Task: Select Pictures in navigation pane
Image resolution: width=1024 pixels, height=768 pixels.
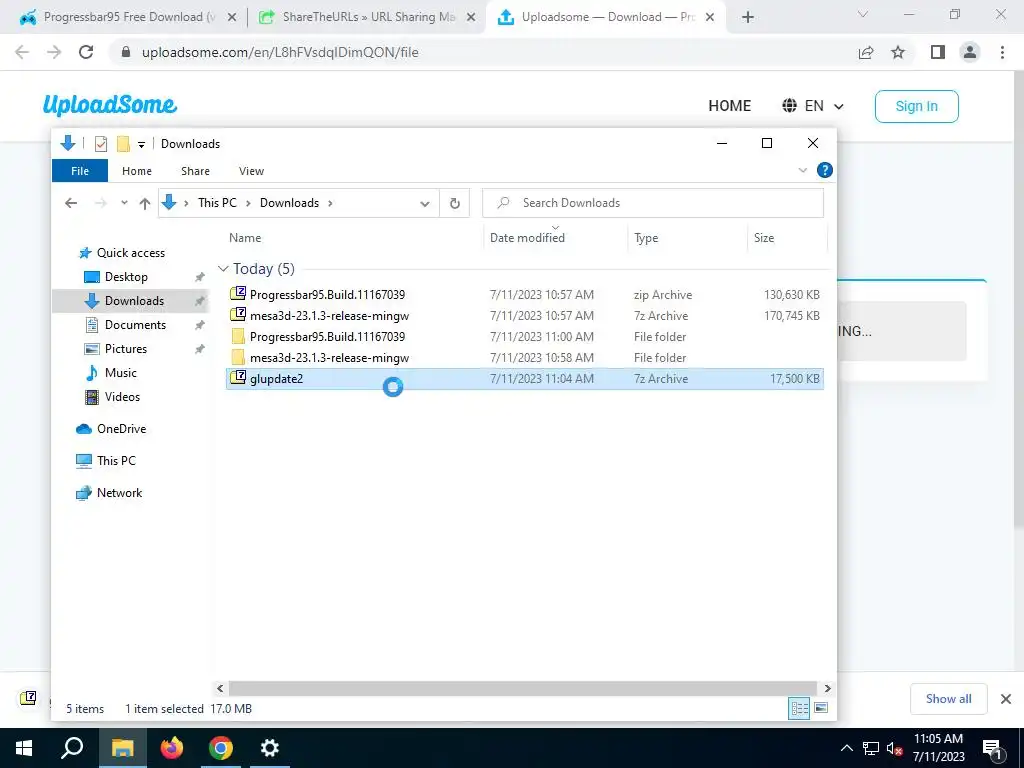Action: coord(125,349)
